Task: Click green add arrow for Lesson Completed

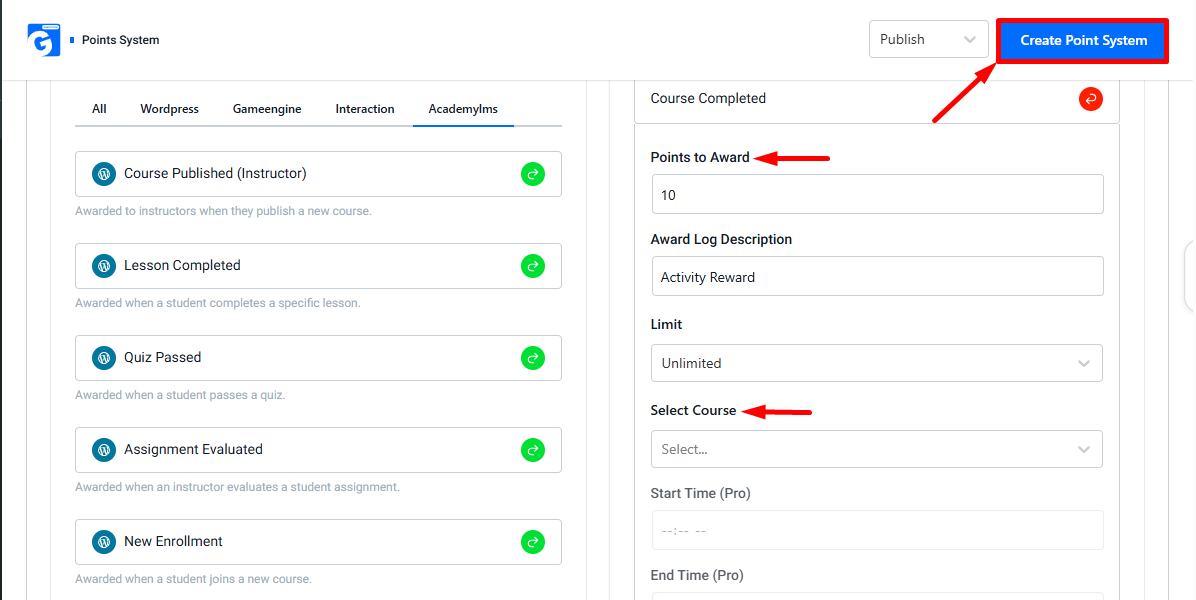Action: [x=533, y=266]
